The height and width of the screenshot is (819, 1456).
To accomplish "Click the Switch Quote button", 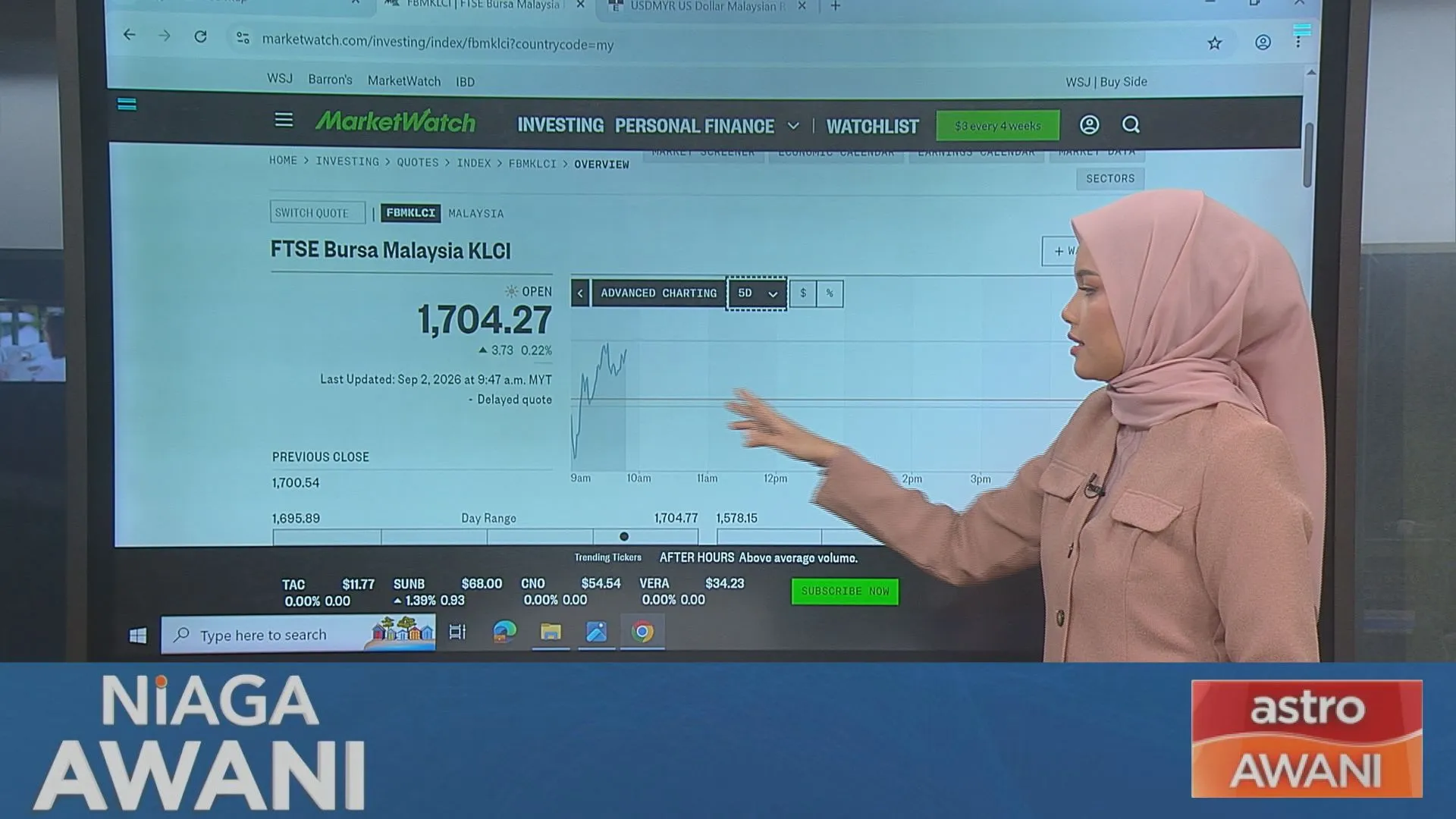I will tap(317, 212).
